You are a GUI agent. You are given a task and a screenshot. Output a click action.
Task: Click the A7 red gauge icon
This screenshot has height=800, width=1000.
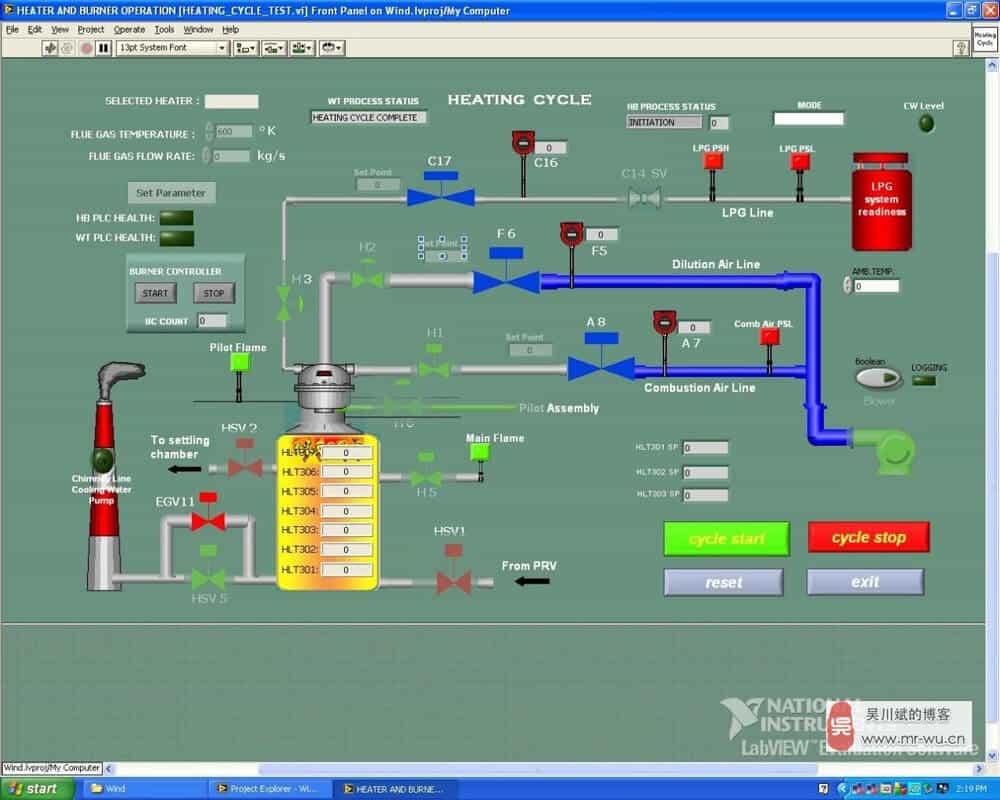tap(665, 322)
